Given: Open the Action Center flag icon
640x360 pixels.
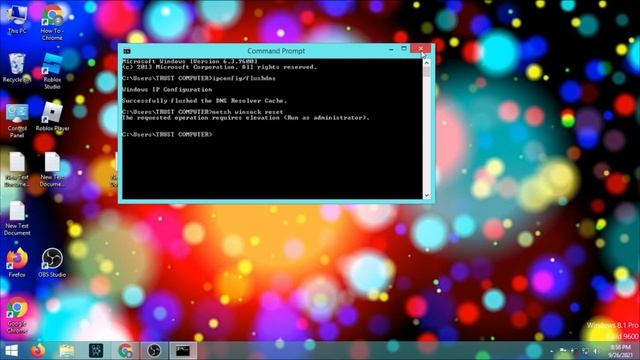Looking at the screenshot, I should (563, 351).
